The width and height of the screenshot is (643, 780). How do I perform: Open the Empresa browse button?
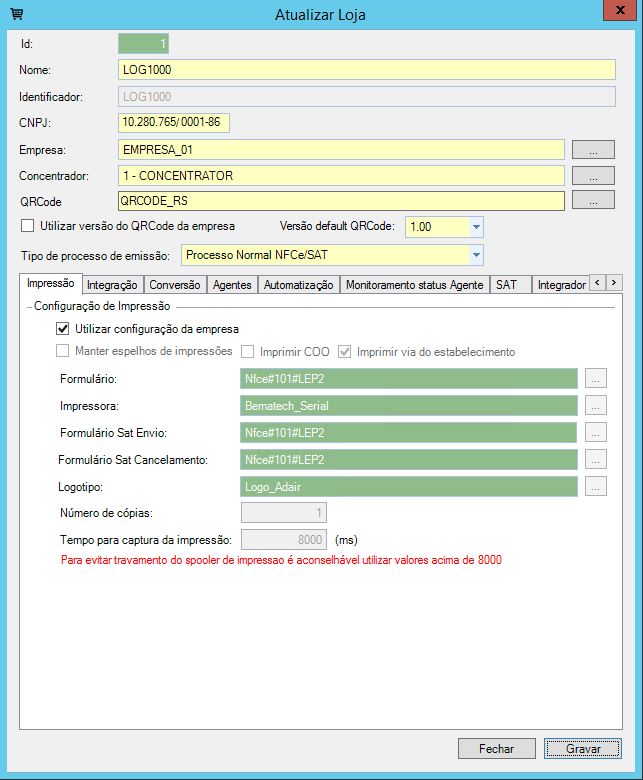(x=594, y=150)
